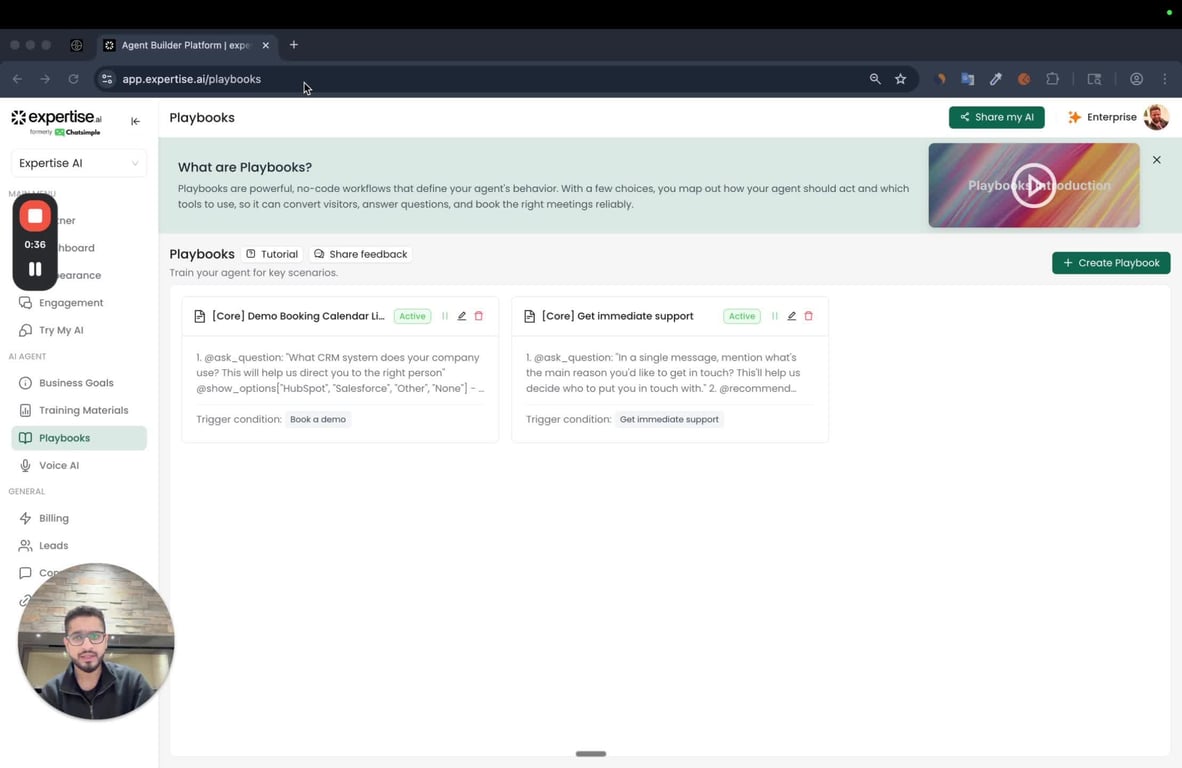
Task: Pause the screen recording
Action: (x=35, y=269)
